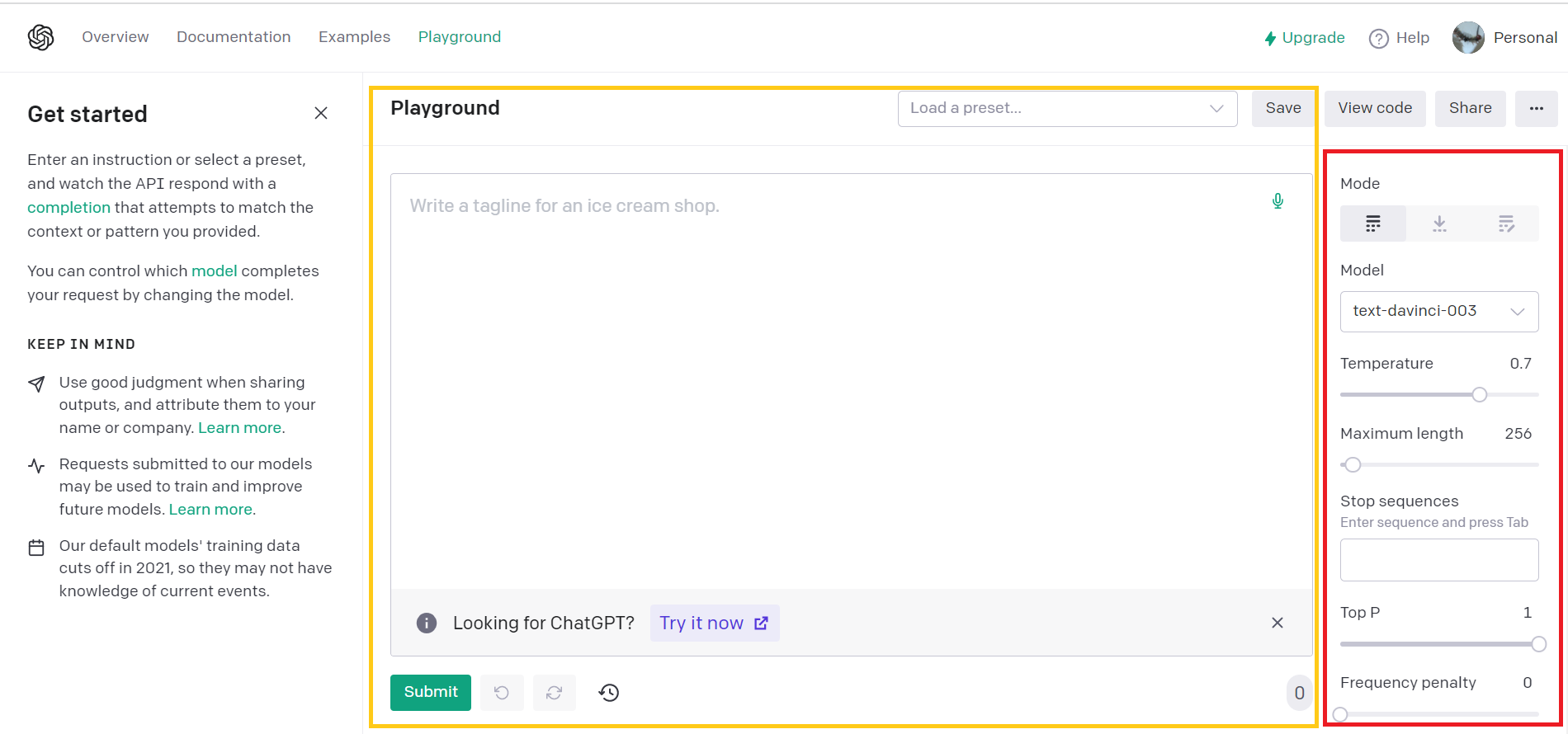This screenshot has width=1568, height=734.
Task: Click the Upgrade link
Action: point(1305,38)
